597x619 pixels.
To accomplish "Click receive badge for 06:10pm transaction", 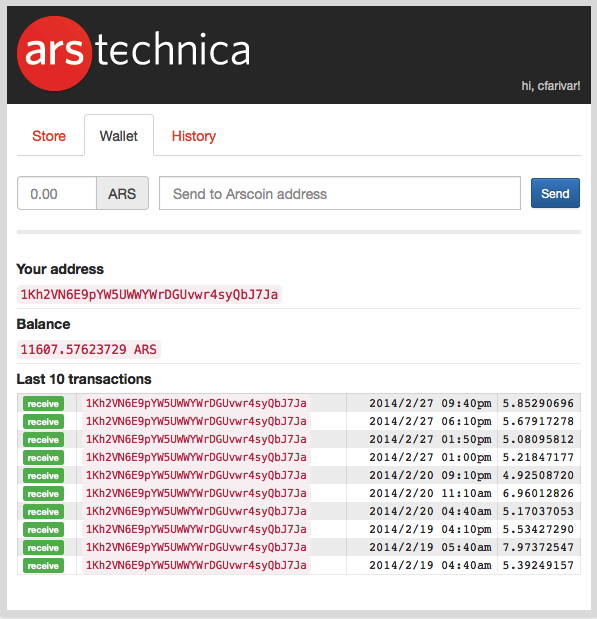I will (43, 422).
